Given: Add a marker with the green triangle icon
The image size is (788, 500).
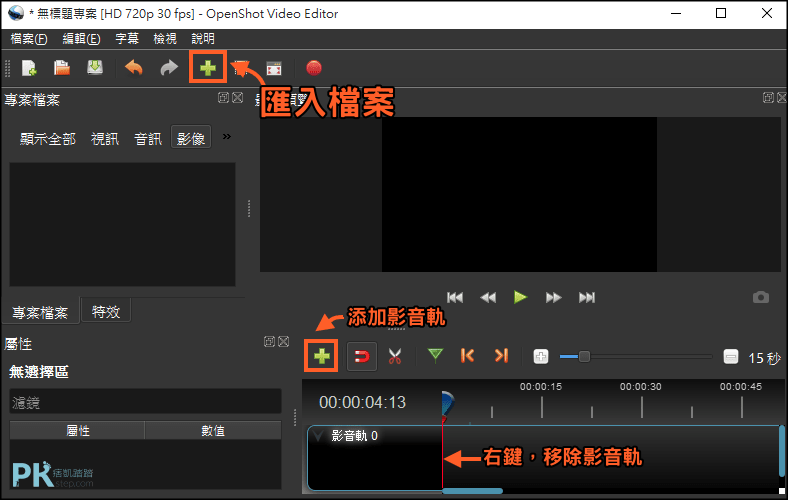Looking at the screenshot, I should click(x=435, y=355).
